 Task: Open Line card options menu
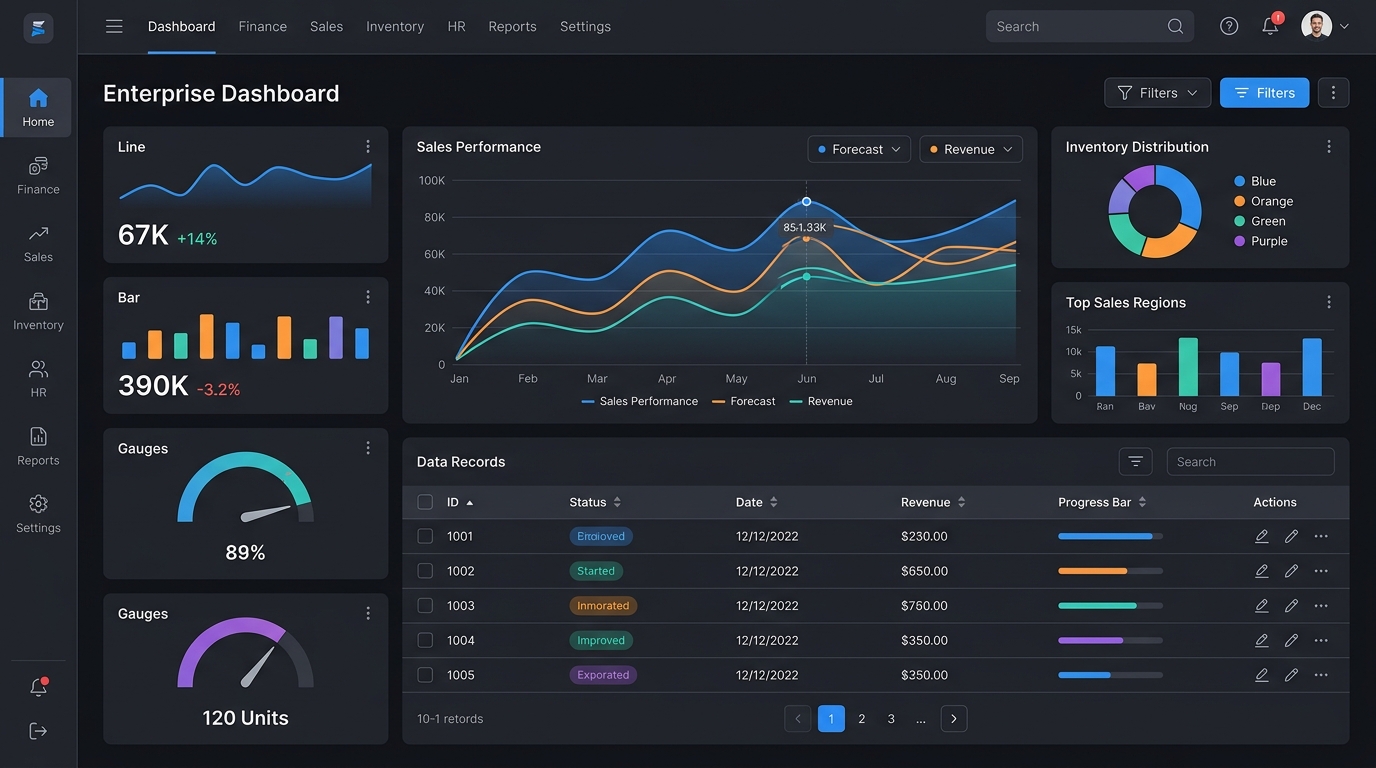(368, 146)
